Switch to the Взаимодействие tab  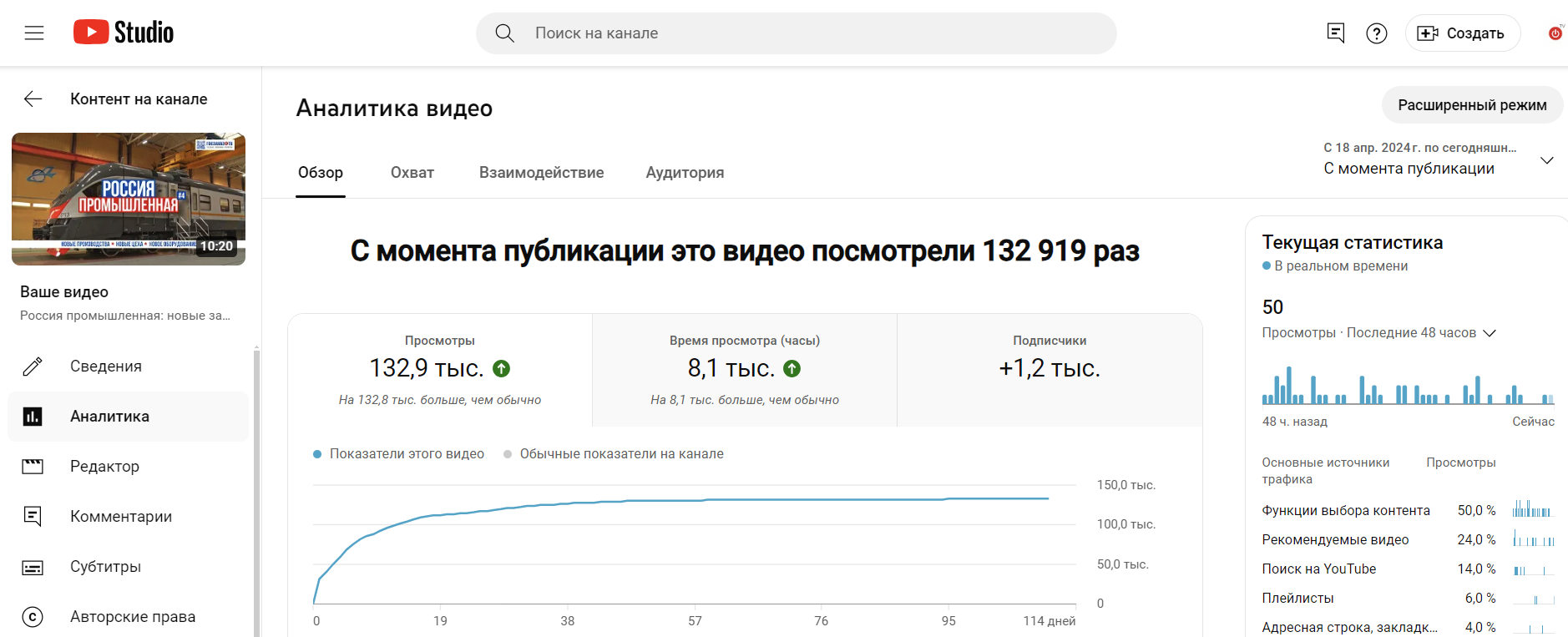tap(541, 173)
